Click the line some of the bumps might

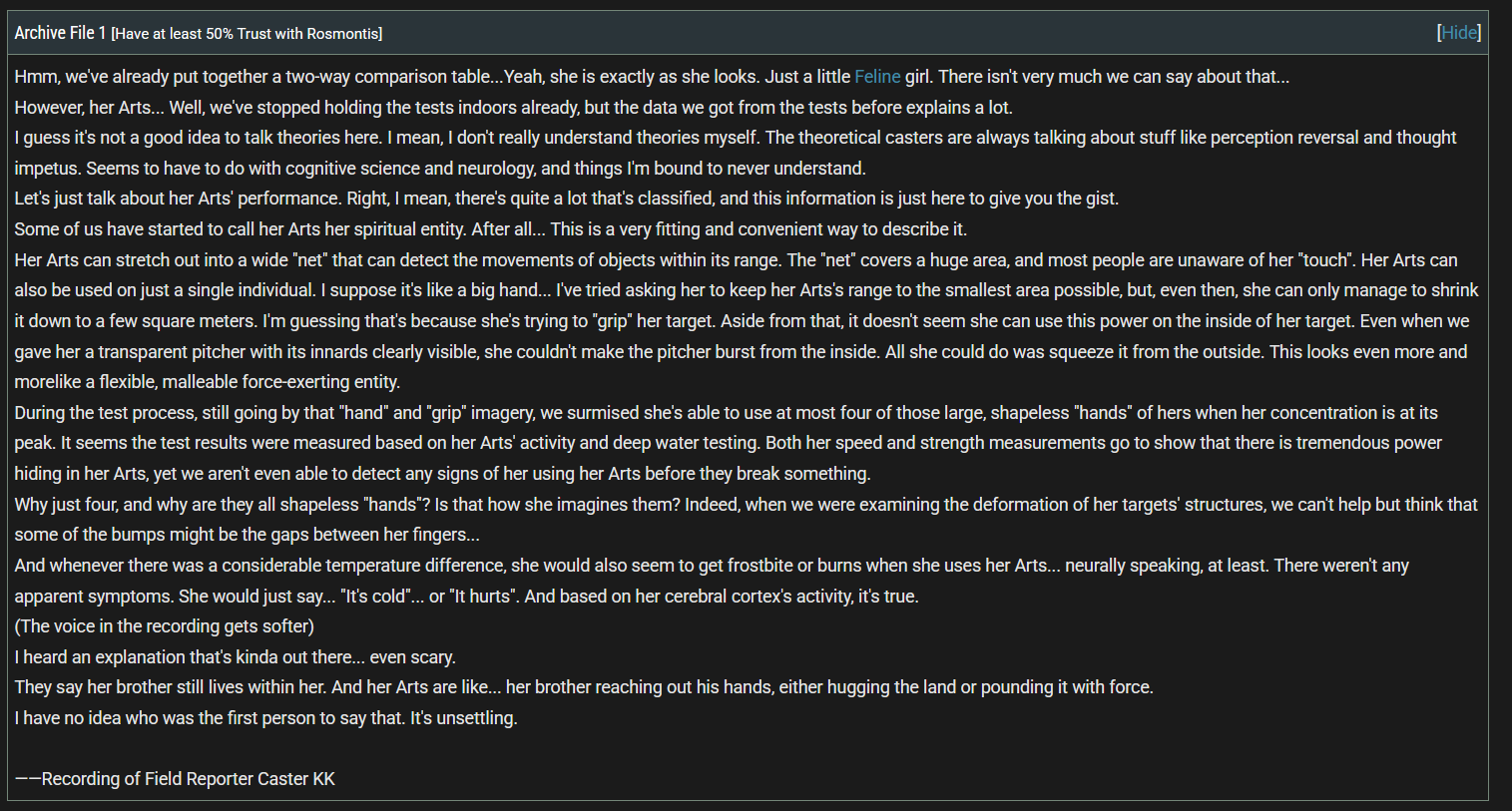247,535
